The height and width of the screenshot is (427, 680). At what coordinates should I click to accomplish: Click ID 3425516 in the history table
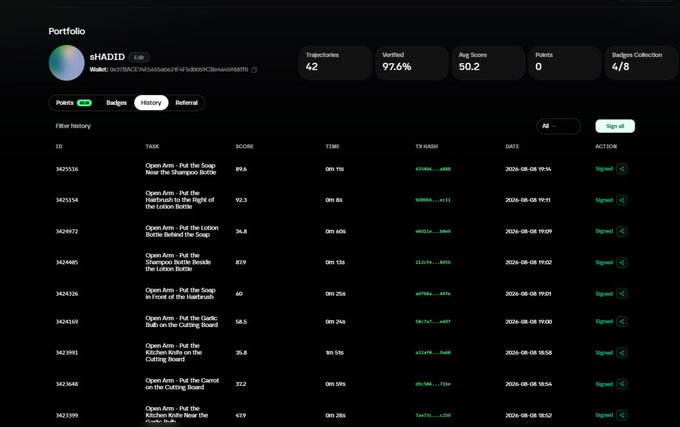67,169
